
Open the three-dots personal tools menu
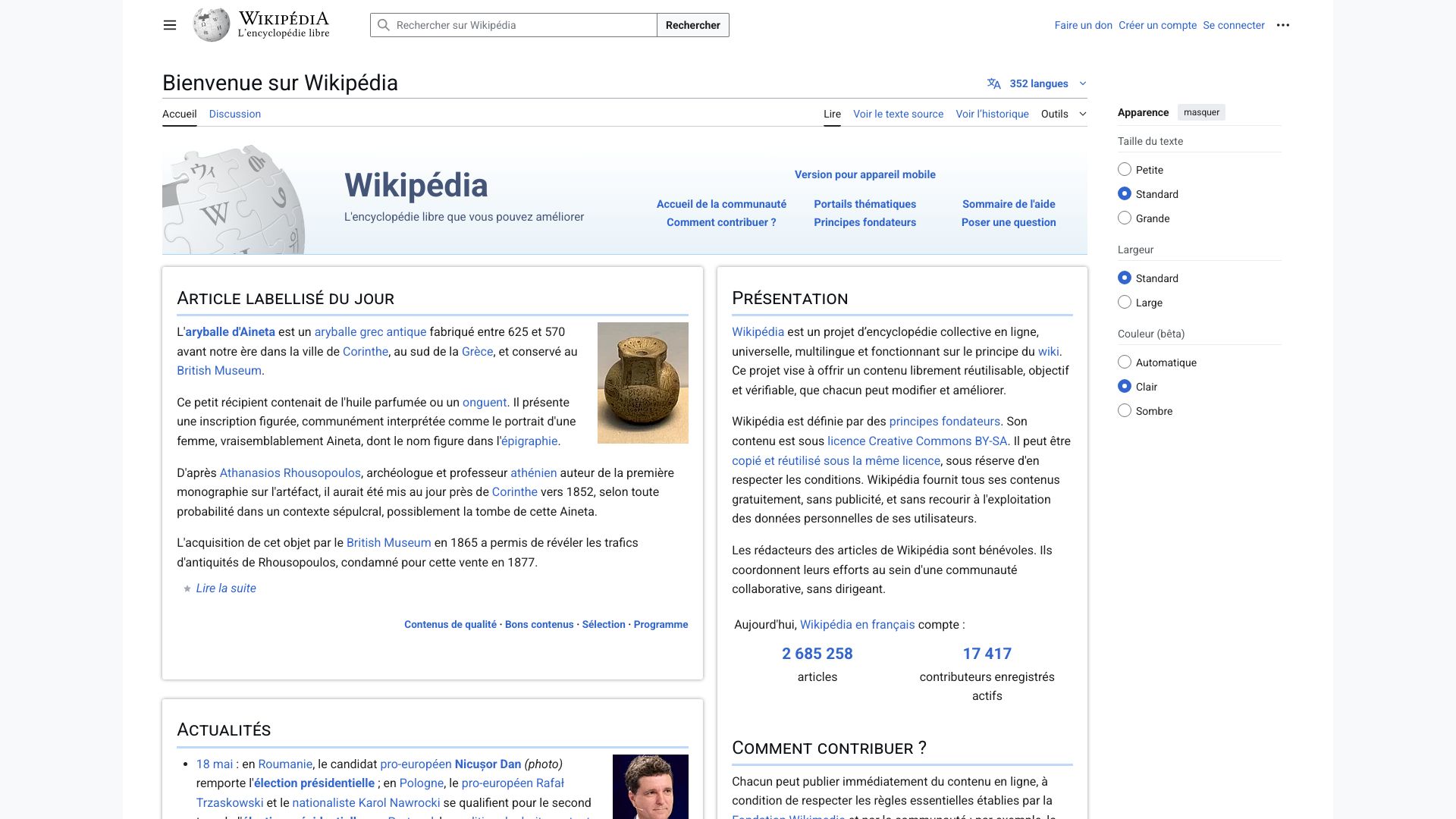click(x=1282, y=25)
